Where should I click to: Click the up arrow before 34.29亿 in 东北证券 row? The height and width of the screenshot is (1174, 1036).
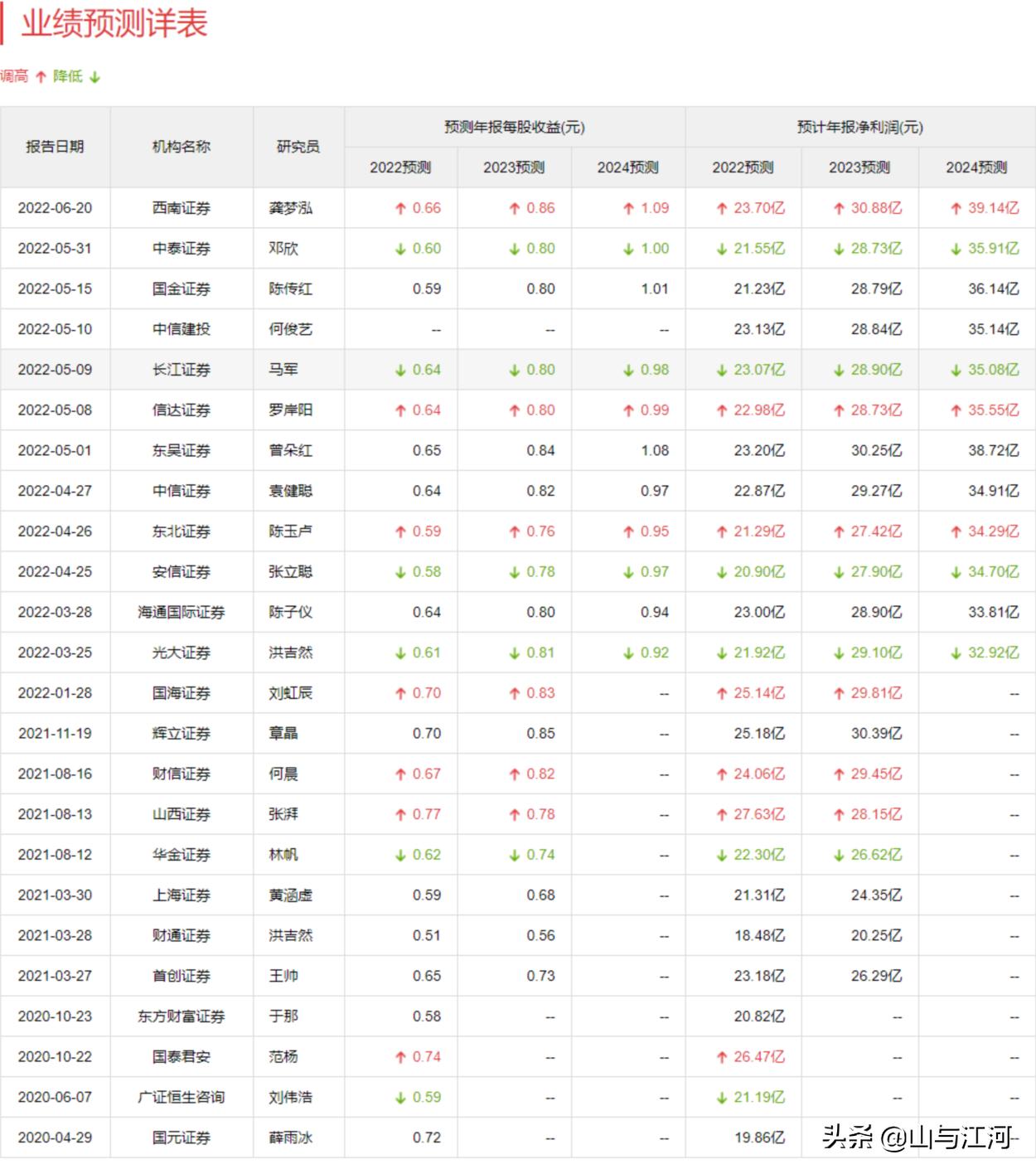pos(956,532)
